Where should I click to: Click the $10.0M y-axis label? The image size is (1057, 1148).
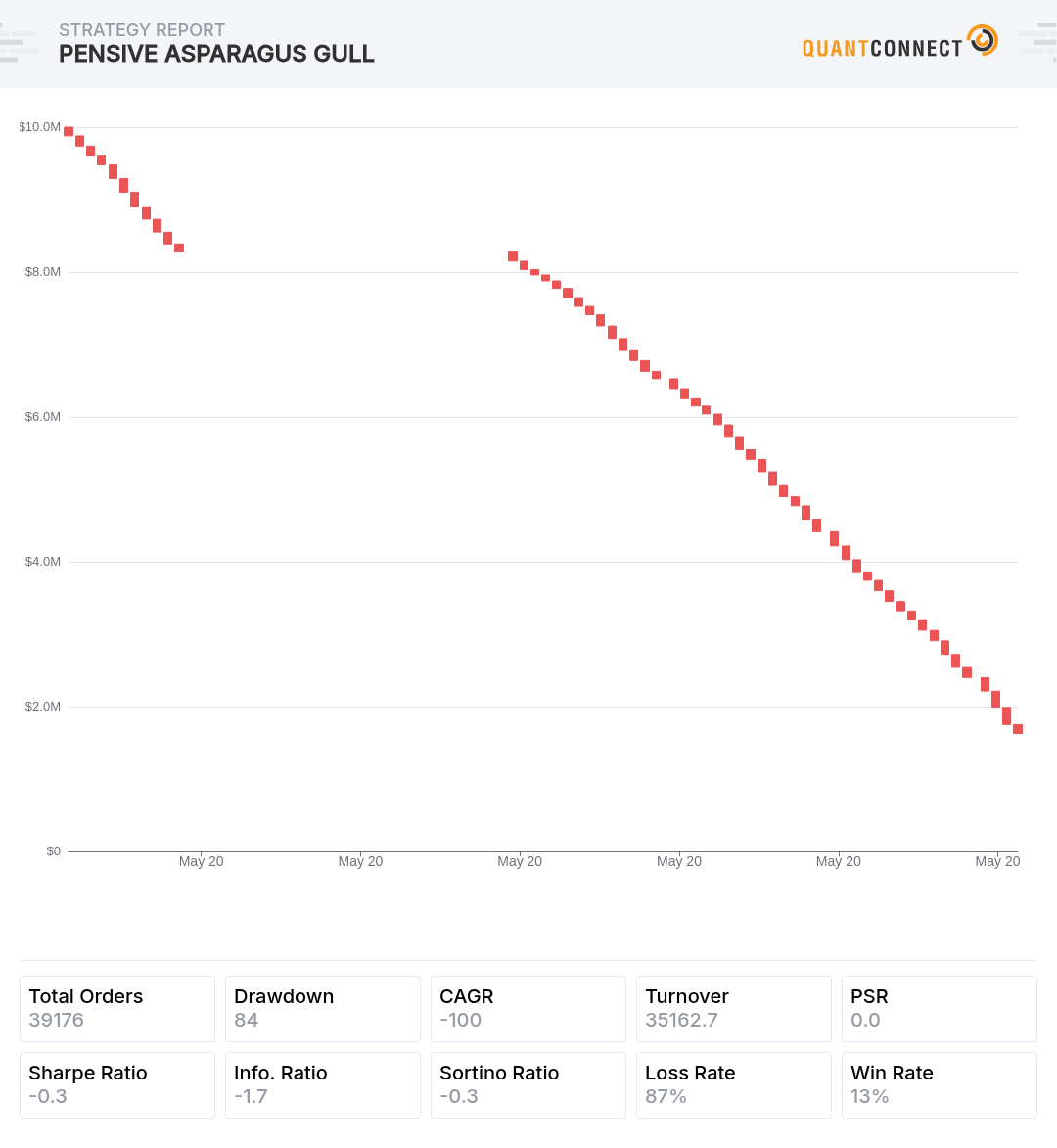click(x=39, y=127)
